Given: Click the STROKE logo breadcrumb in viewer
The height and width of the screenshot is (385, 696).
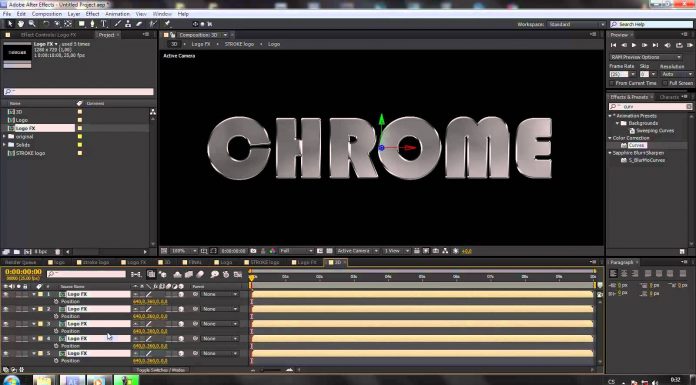Looking at the screenshot, I should [x=239, y=44].
